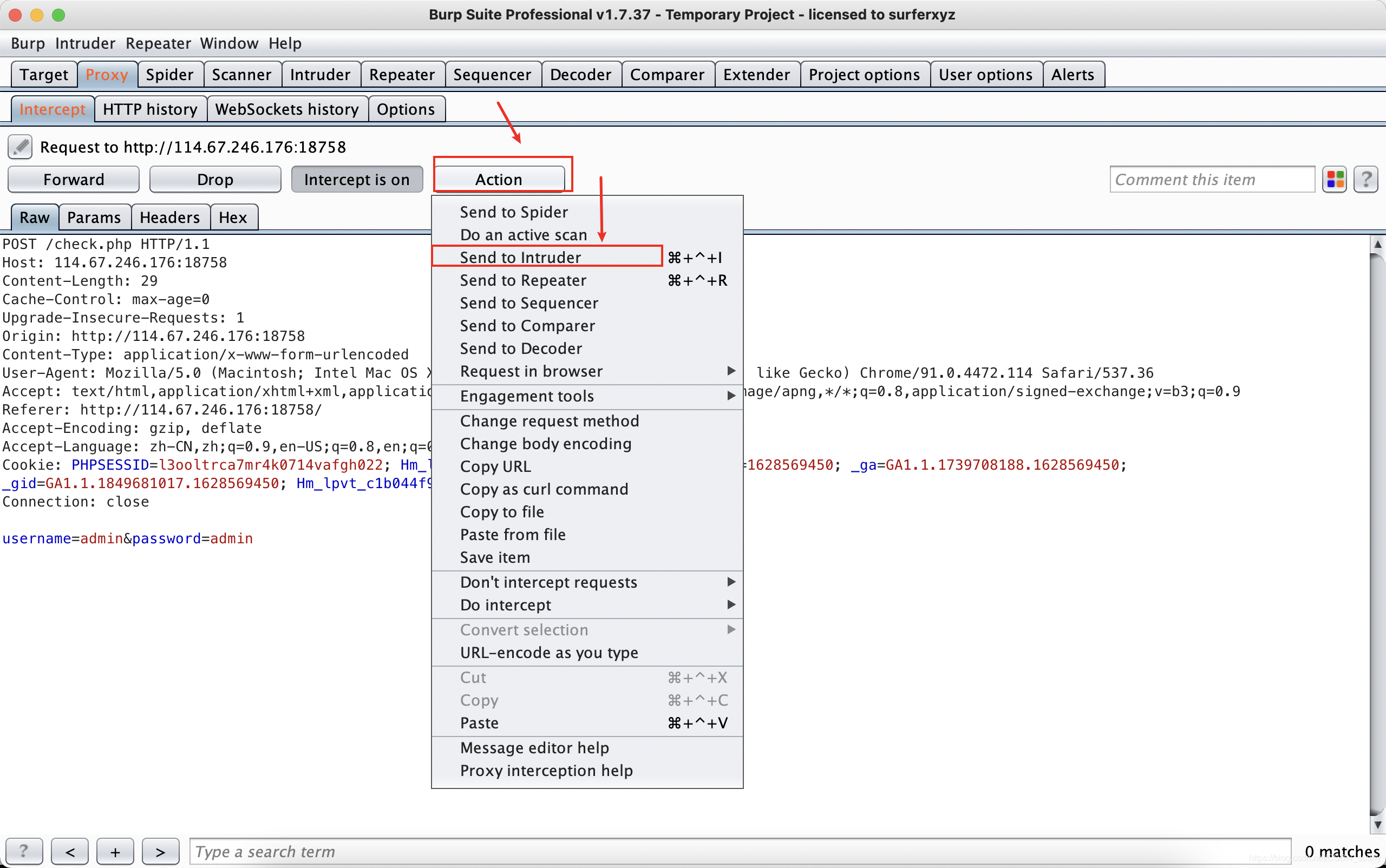The width and height of the screenshot is (1386, 868).
Task: Expand Don't intercept requests submenu
Action: pos(586,582)
